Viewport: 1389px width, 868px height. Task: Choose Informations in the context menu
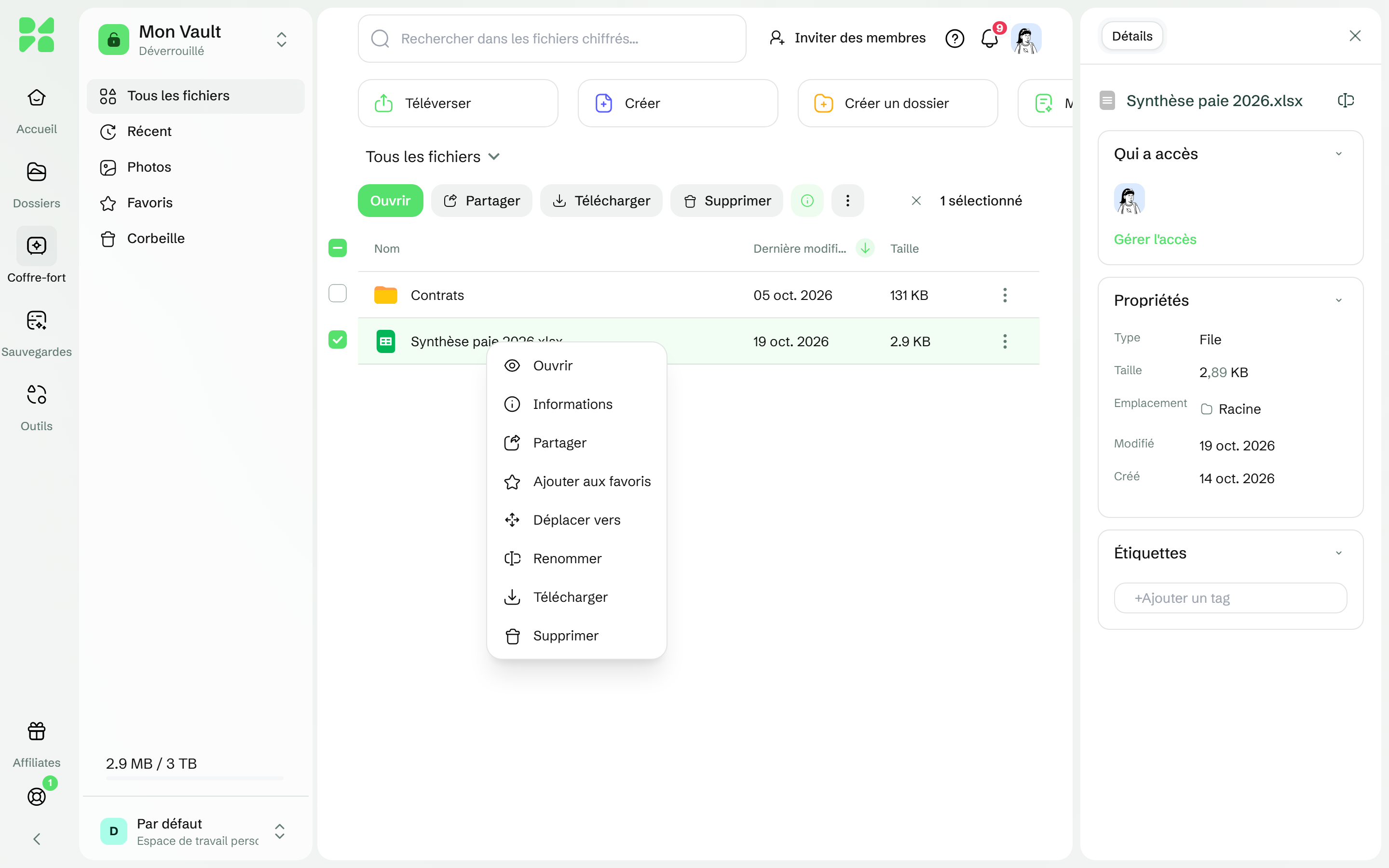pos(576,404)
